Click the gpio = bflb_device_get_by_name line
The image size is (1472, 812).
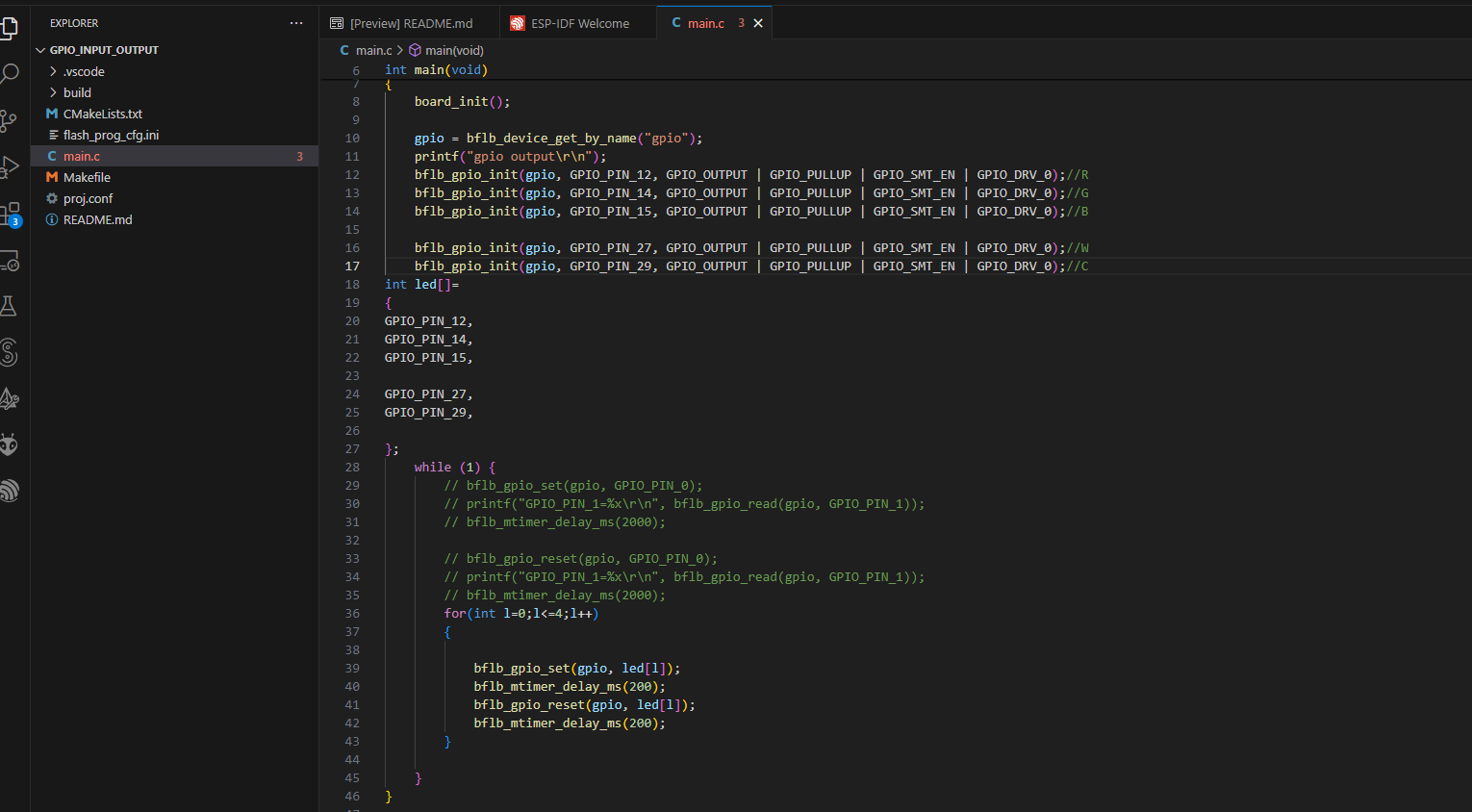coord(559,138)
